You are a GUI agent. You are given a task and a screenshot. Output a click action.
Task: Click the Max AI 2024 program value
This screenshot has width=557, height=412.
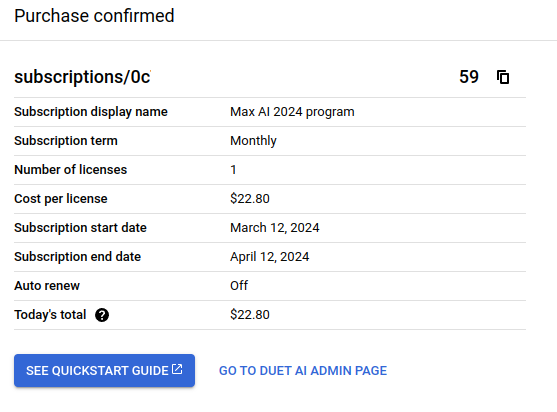click(292, 112)
